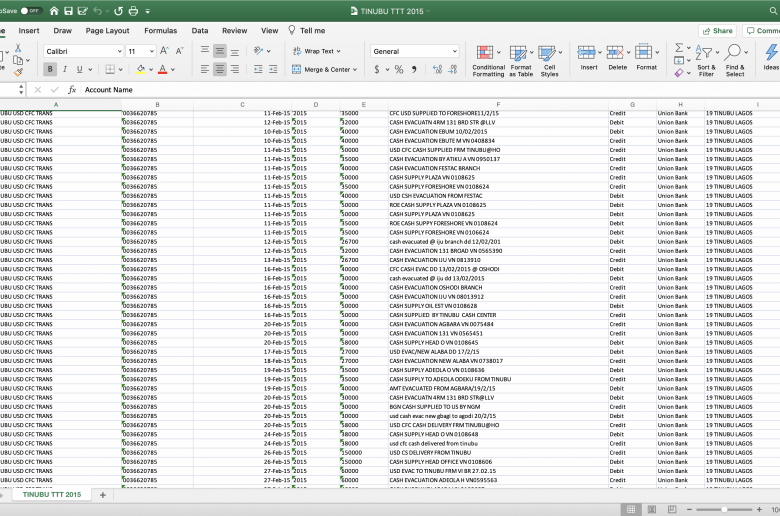Viewport: 780px width, 516px height.
Task: Click the Search magnifier in title bar
Action: click(773, 10)
